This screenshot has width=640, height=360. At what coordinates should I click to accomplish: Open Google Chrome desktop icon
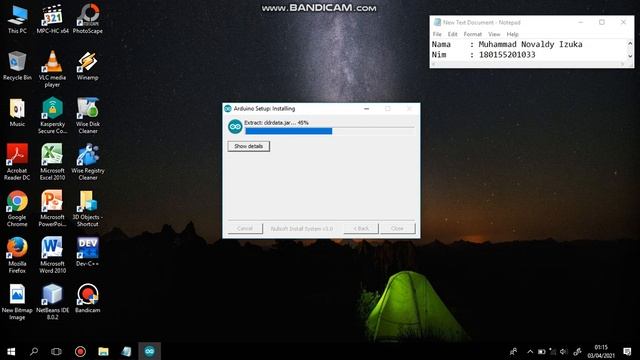(x=17, y=209)
